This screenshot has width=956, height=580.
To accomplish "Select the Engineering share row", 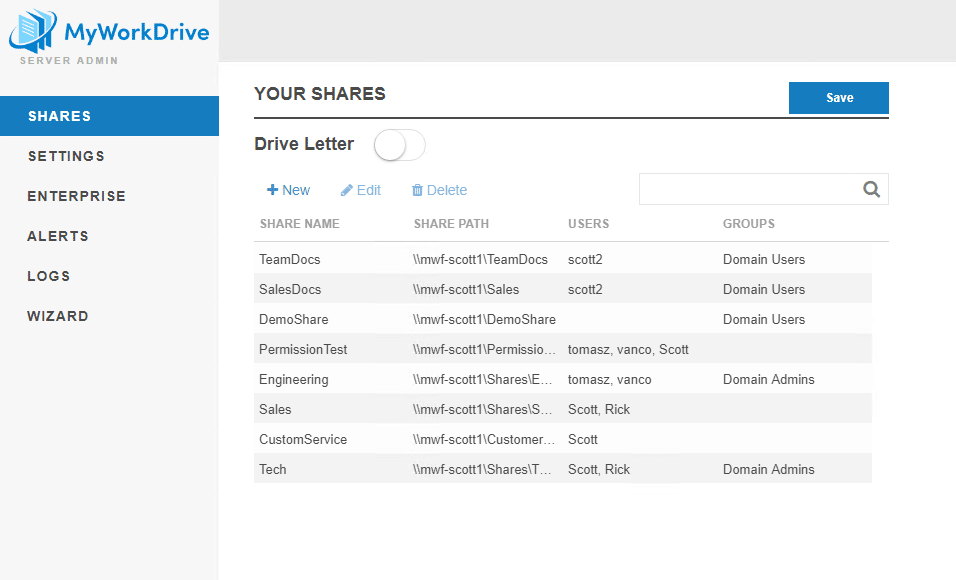I will coord(293,379).
